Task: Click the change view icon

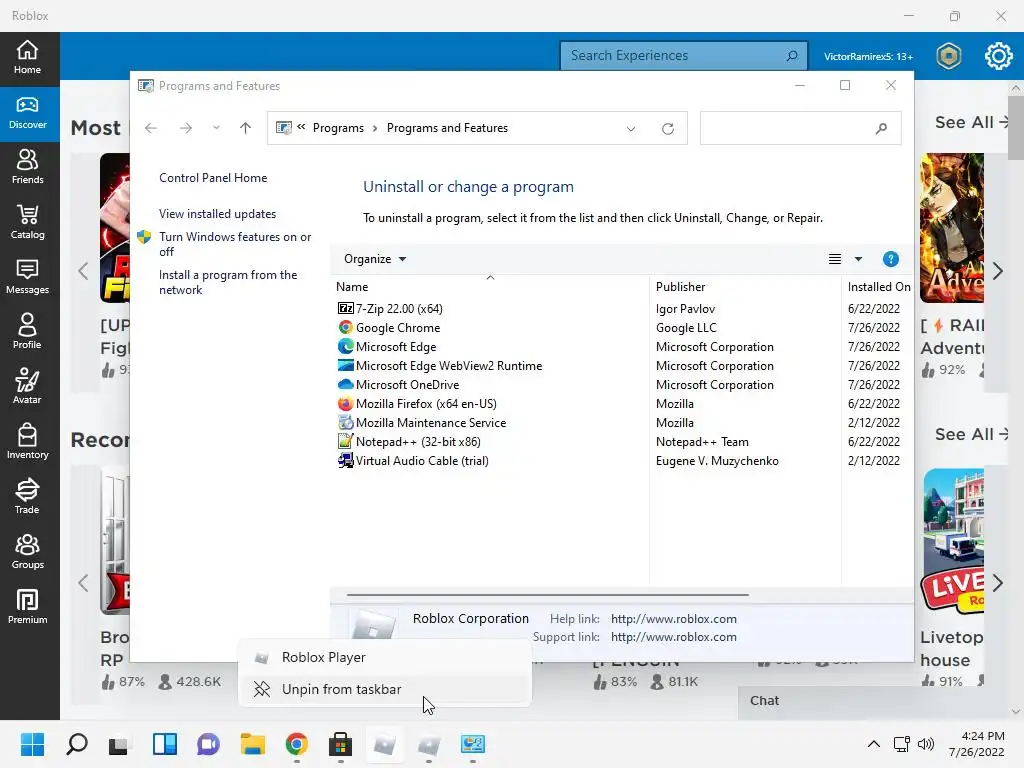Action: [835, 259]
